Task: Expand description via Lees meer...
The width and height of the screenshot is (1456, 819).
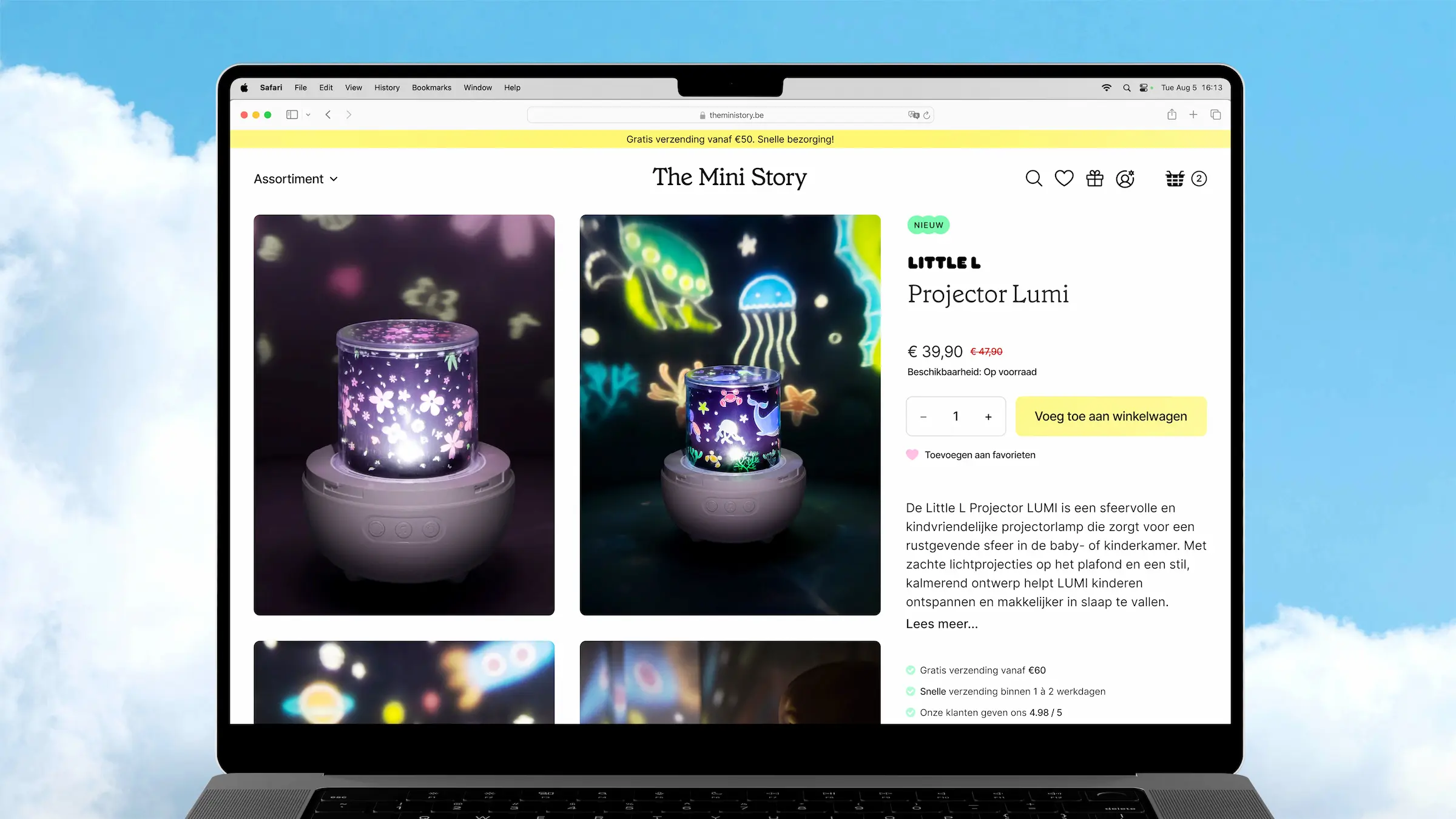Action: [942, 624]
